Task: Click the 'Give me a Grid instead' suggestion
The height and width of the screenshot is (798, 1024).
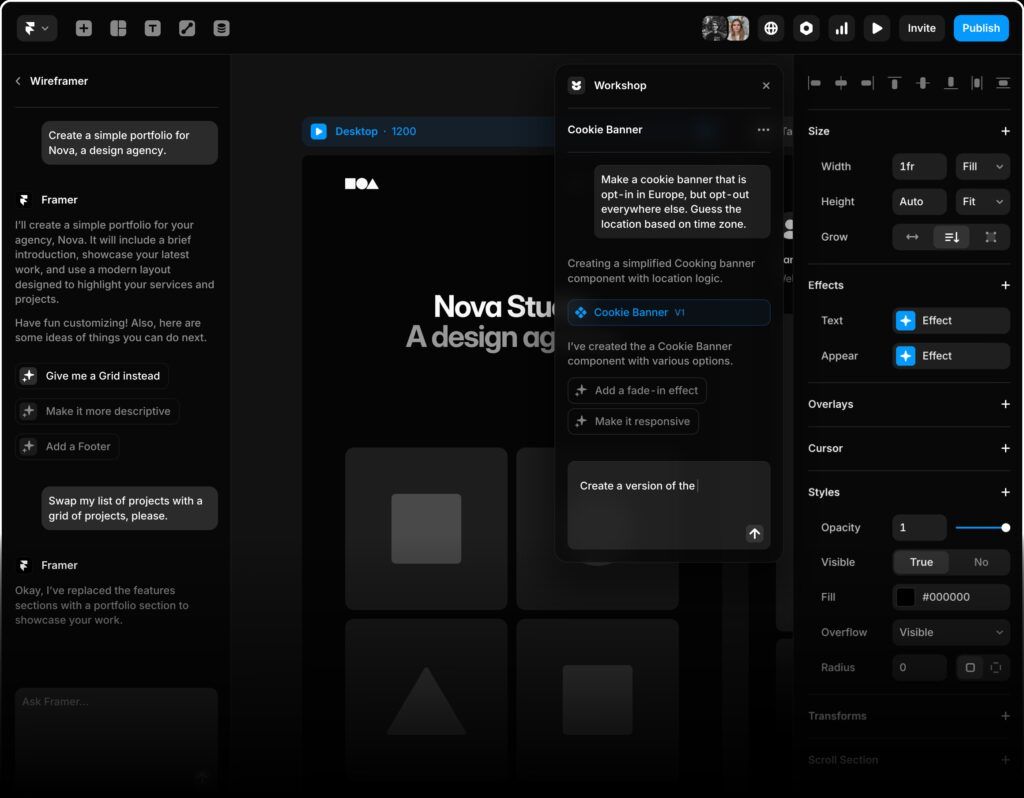Action: click(92, 376)
